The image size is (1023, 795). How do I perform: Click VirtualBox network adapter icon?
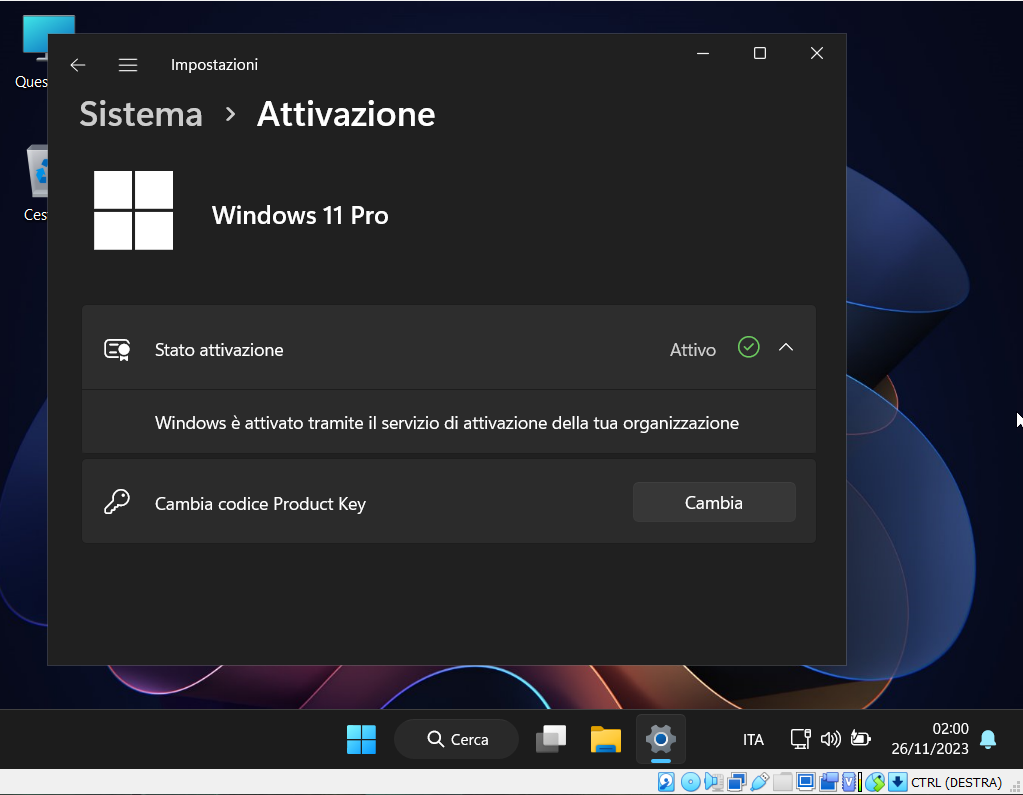(x=737, y=781)
